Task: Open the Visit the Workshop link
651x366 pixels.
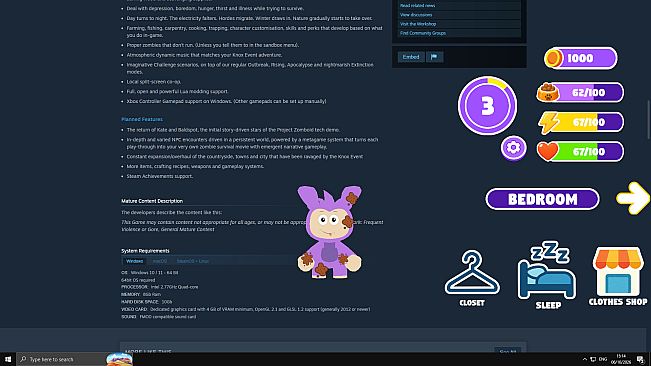Action: (x=418, y=24)
